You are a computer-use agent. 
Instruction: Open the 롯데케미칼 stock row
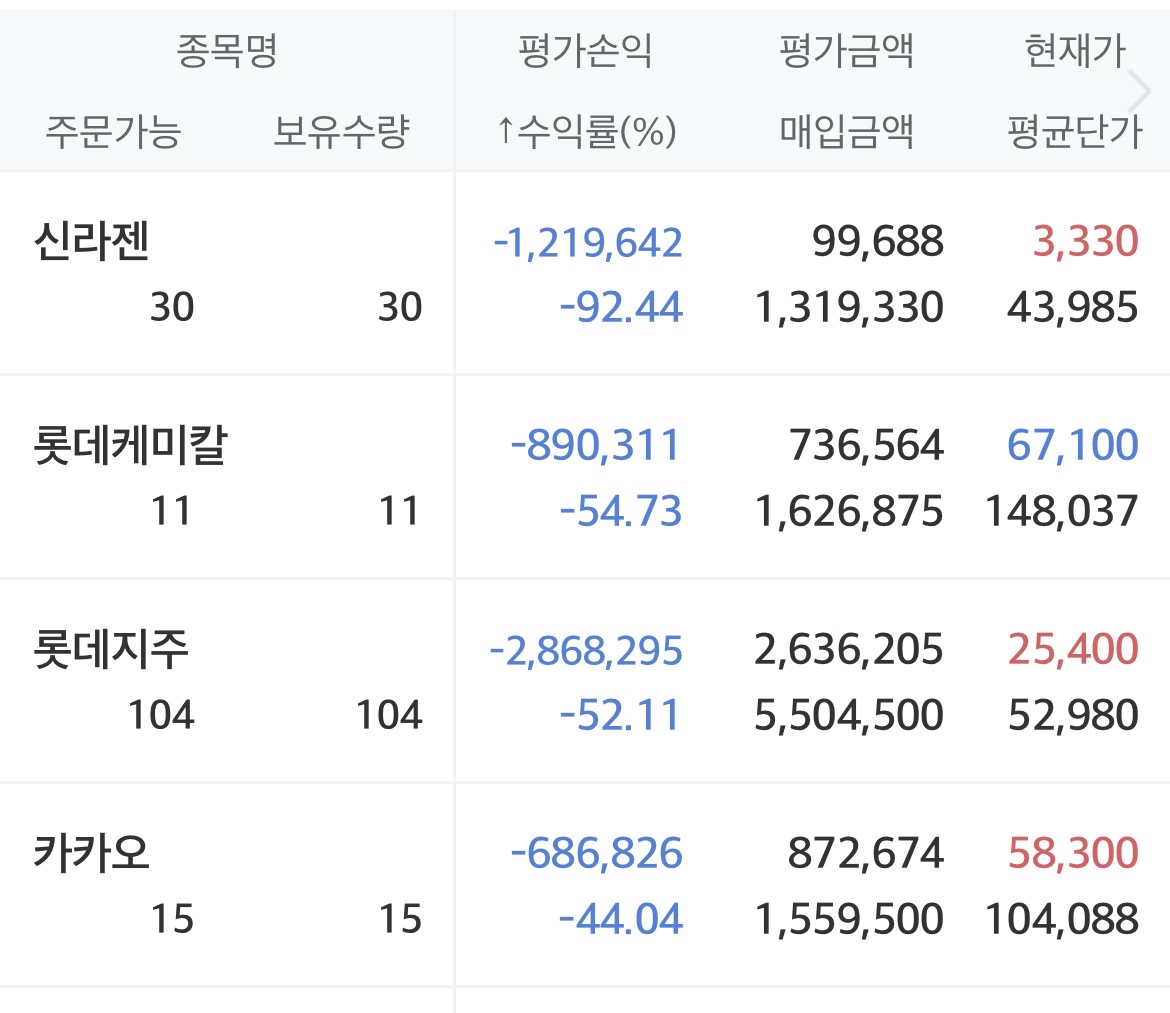coord(131,447)
